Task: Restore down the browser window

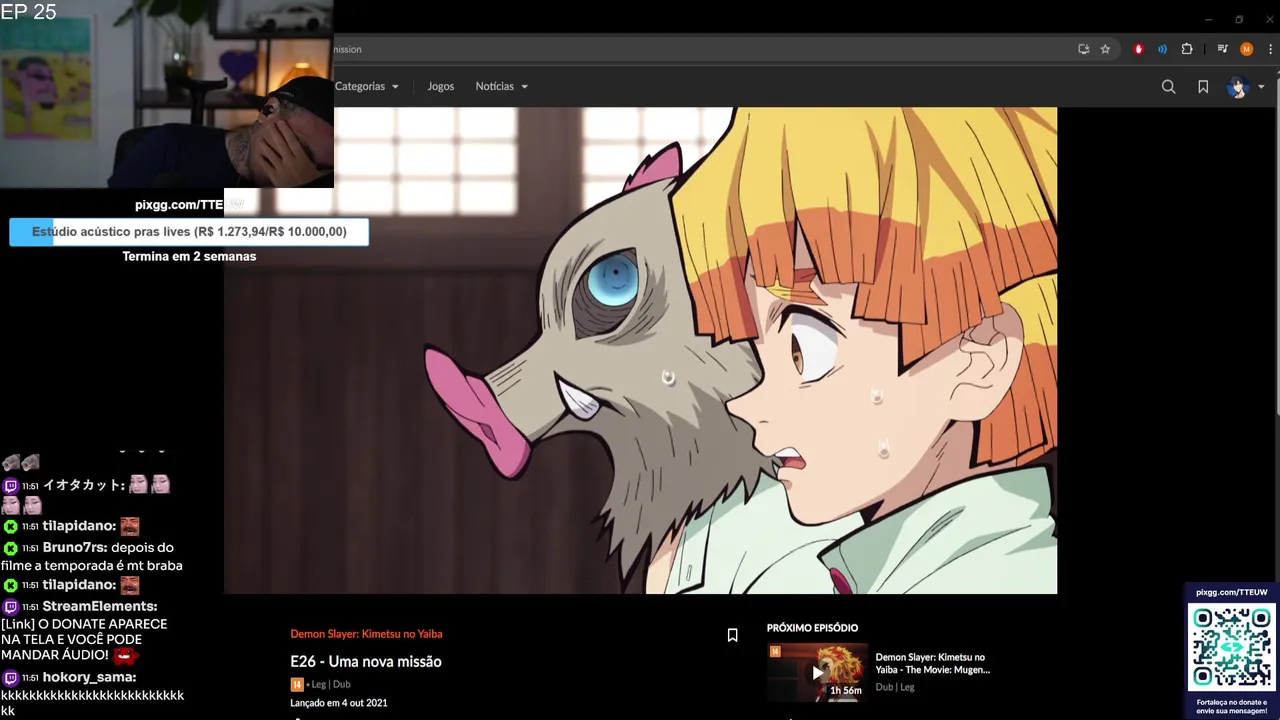Action: click(x=1239, y=19)
